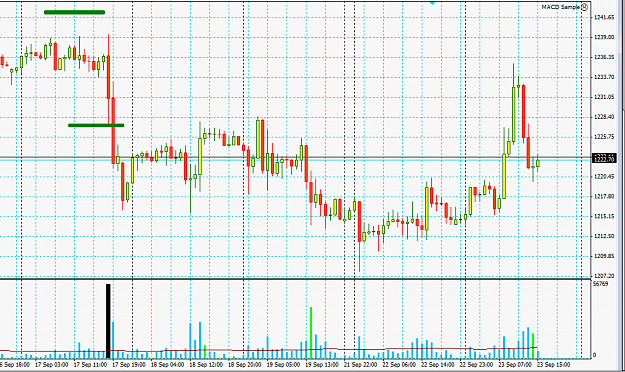Click time label 22 Sep 14:00

click(438, 364)
